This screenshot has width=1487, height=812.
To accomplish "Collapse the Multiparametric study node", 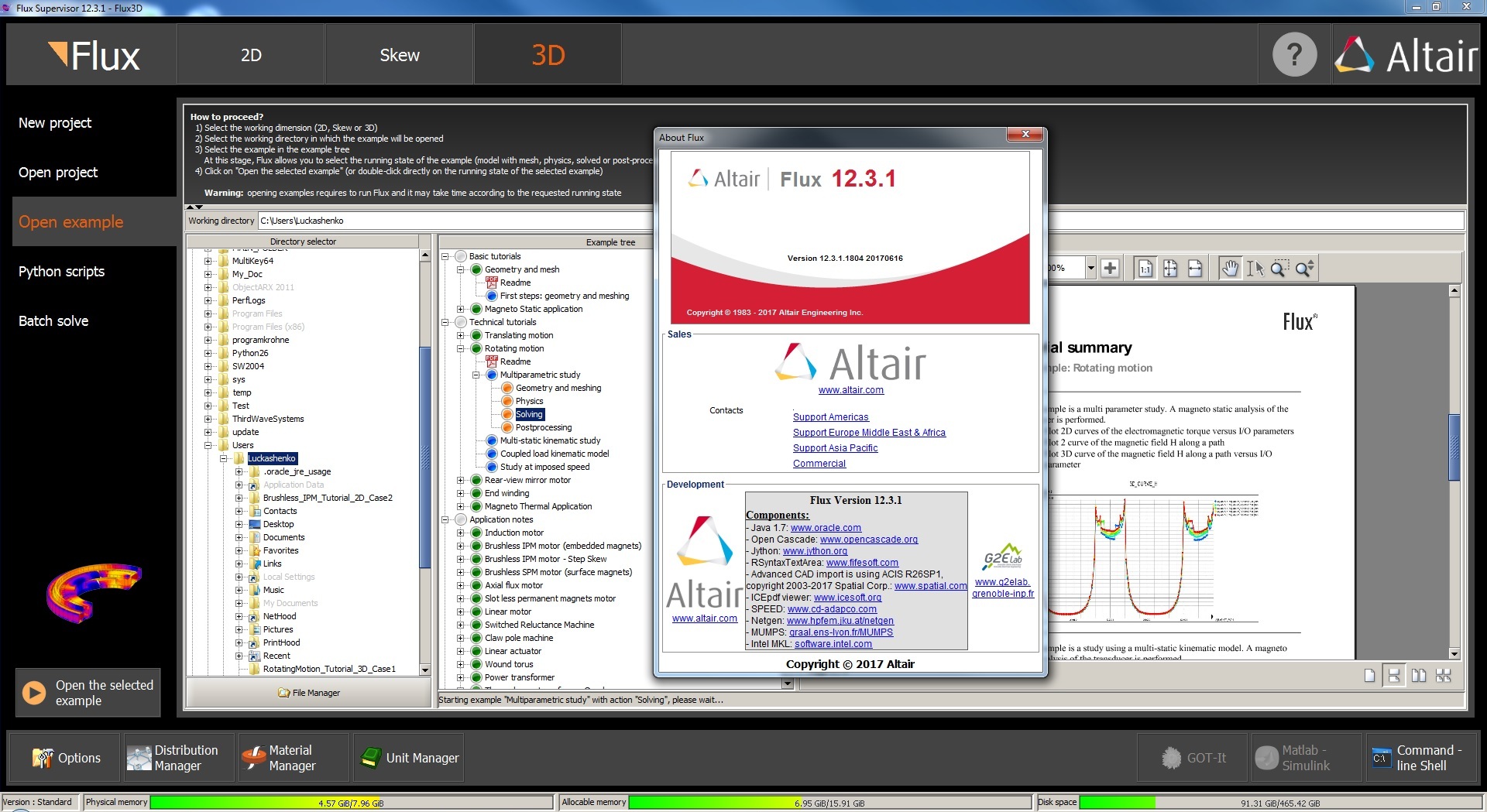I will click(476, 375).
